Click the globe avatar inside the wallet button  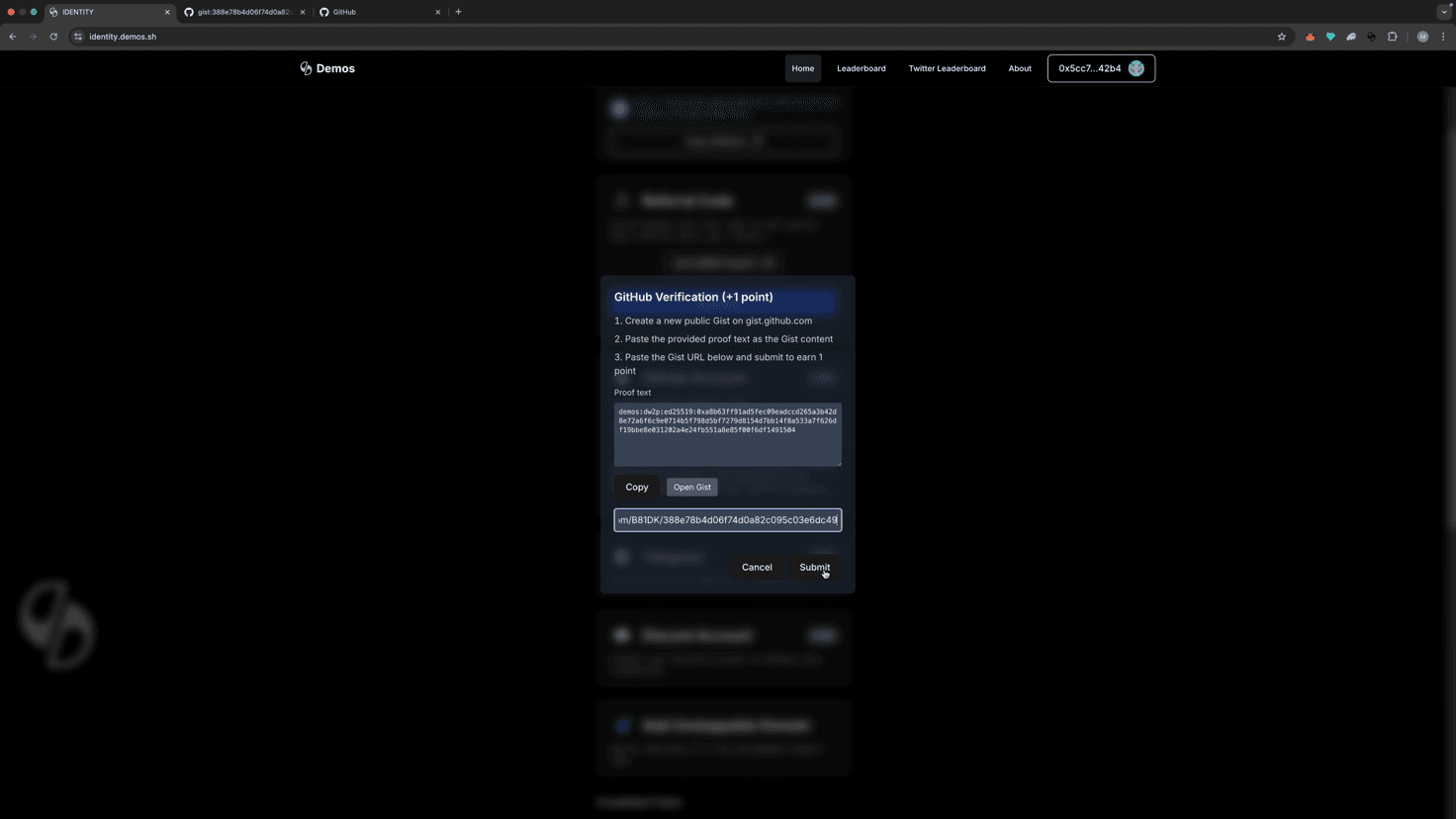pos(1136,68)
